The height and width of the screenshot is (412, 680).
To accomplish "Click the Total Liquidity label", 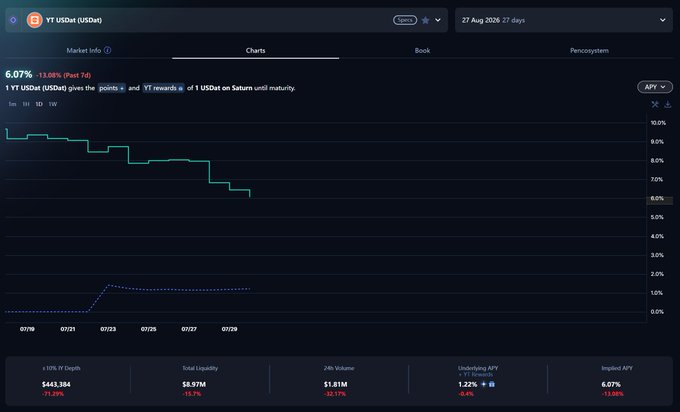I will [x=200, y=368].
